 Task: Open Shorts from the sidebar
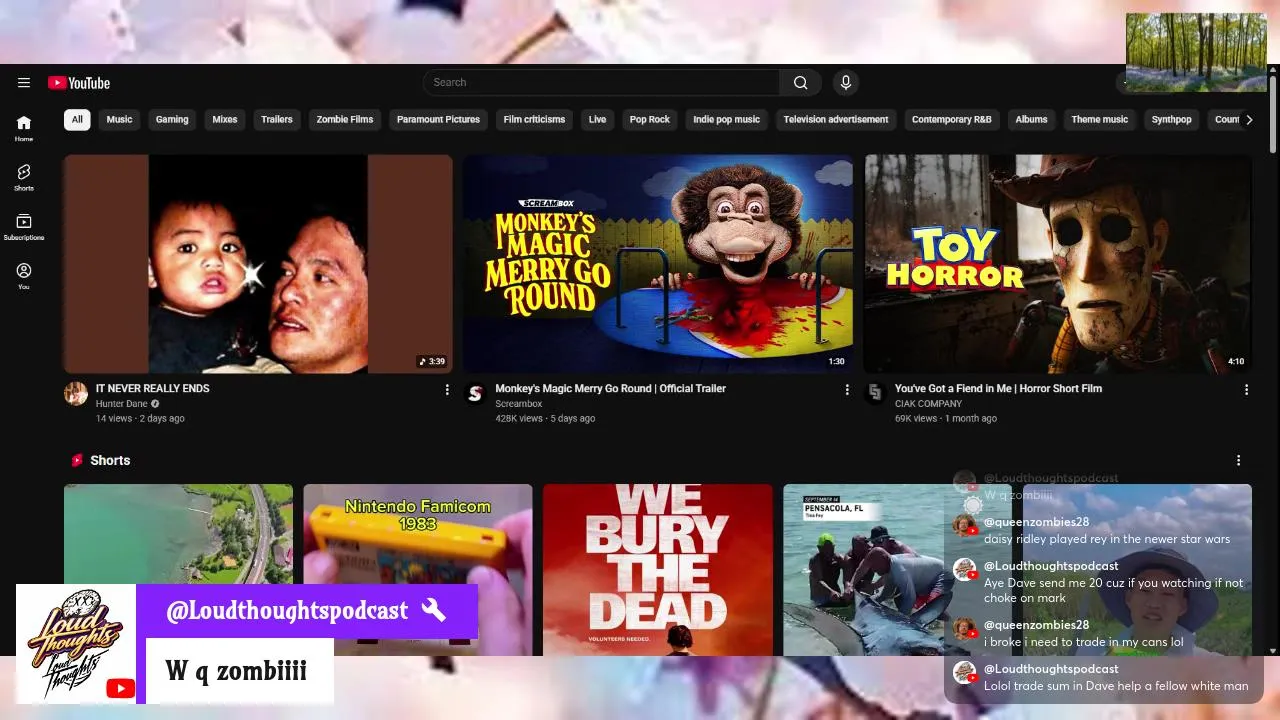tap(24, 177)
